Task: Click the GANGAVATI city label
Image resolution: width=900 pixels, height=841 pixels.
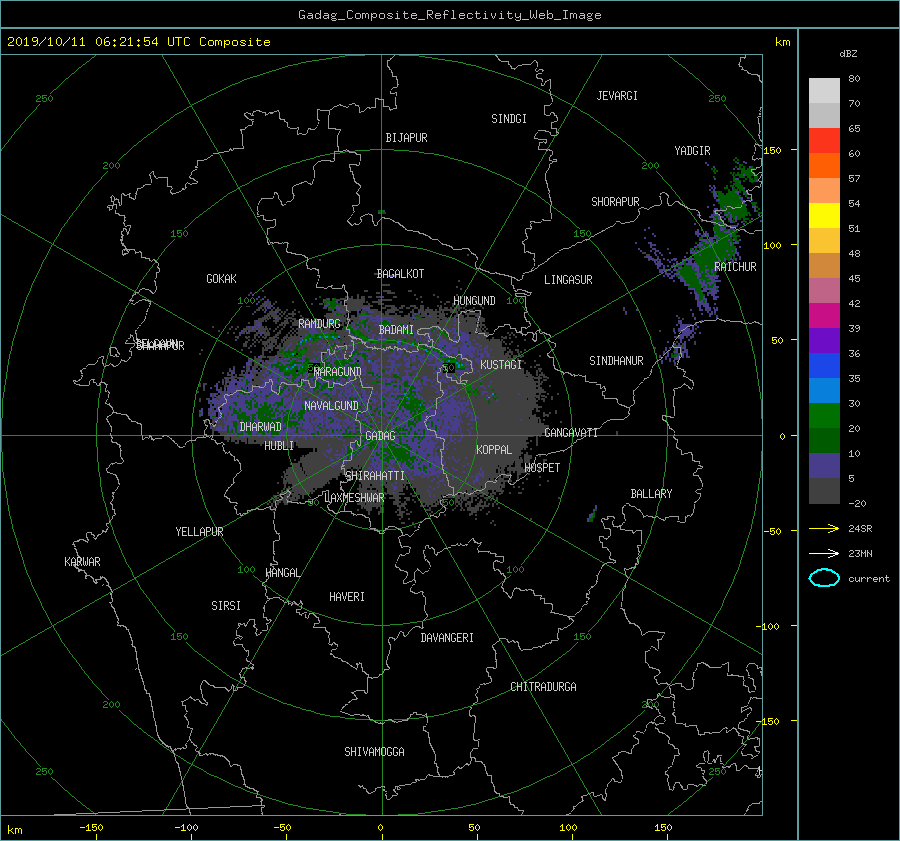Action: tap(571, 433)
